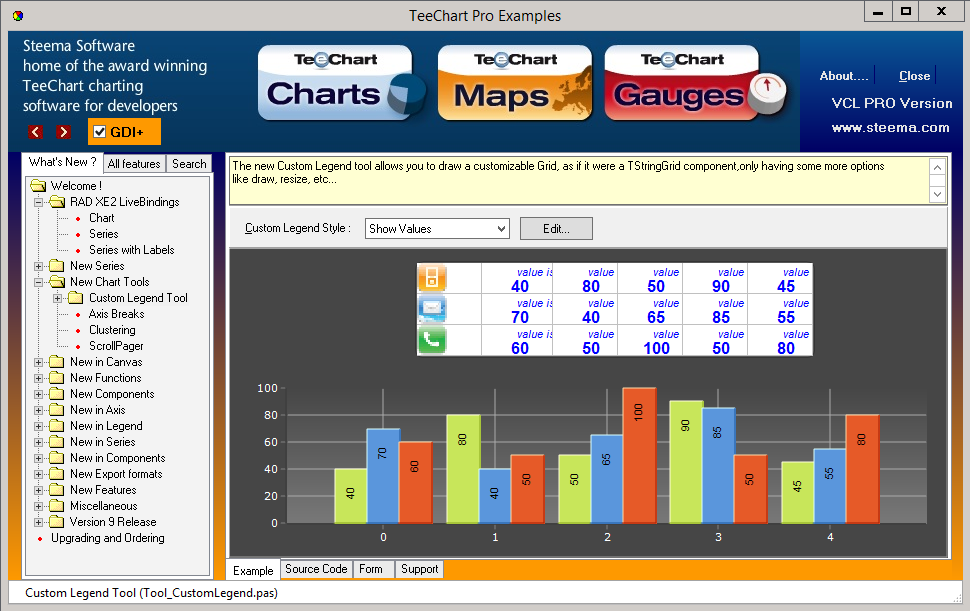
Task: Click the New Chart Tools folder icon
Action: pos(57,282)
